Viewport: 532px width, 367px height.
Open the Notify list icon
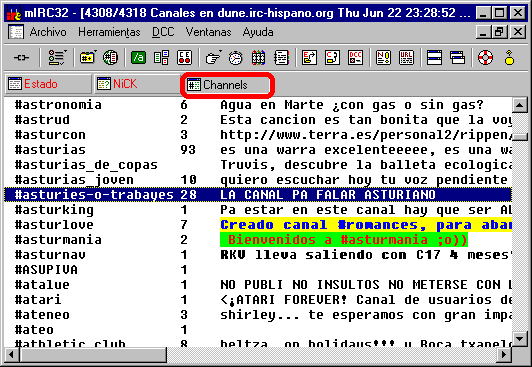pyautogui.click(x=383, y=58)
